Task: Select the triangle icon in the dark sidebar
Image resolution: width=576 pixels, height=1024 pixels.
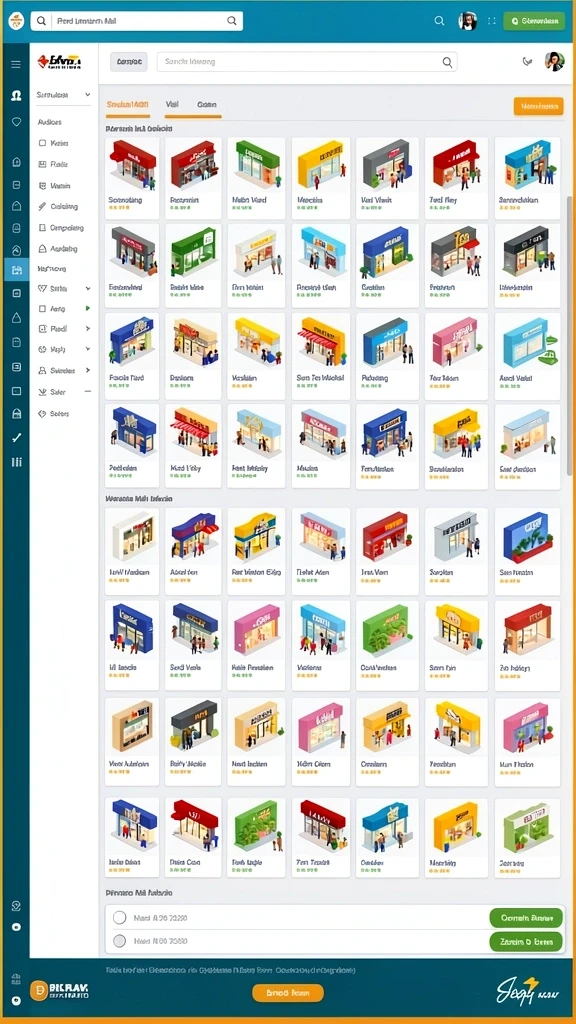Action: pyautogui.click(x=16, y=317)
